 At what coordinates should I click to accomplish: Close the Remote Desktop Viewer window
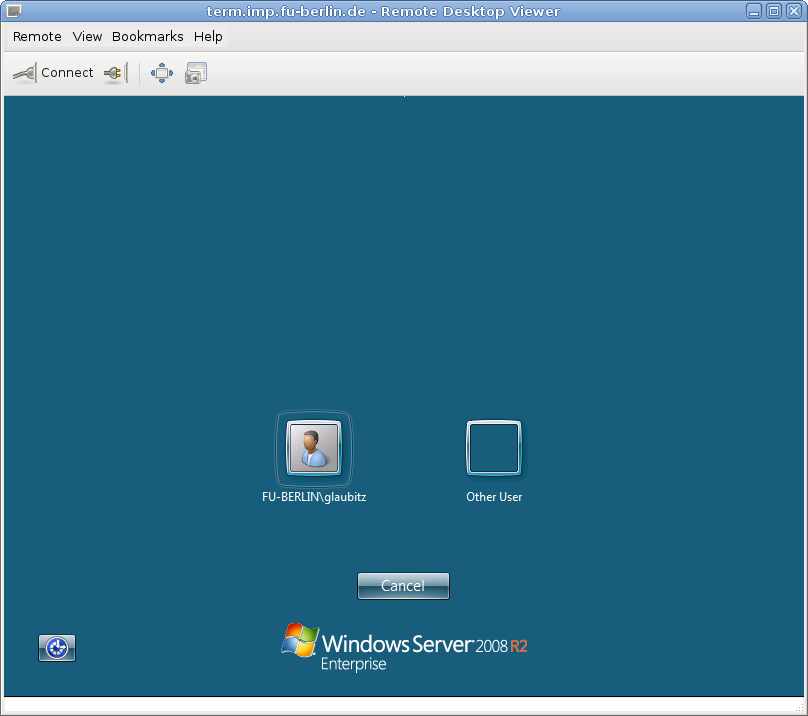click(793, 11)
